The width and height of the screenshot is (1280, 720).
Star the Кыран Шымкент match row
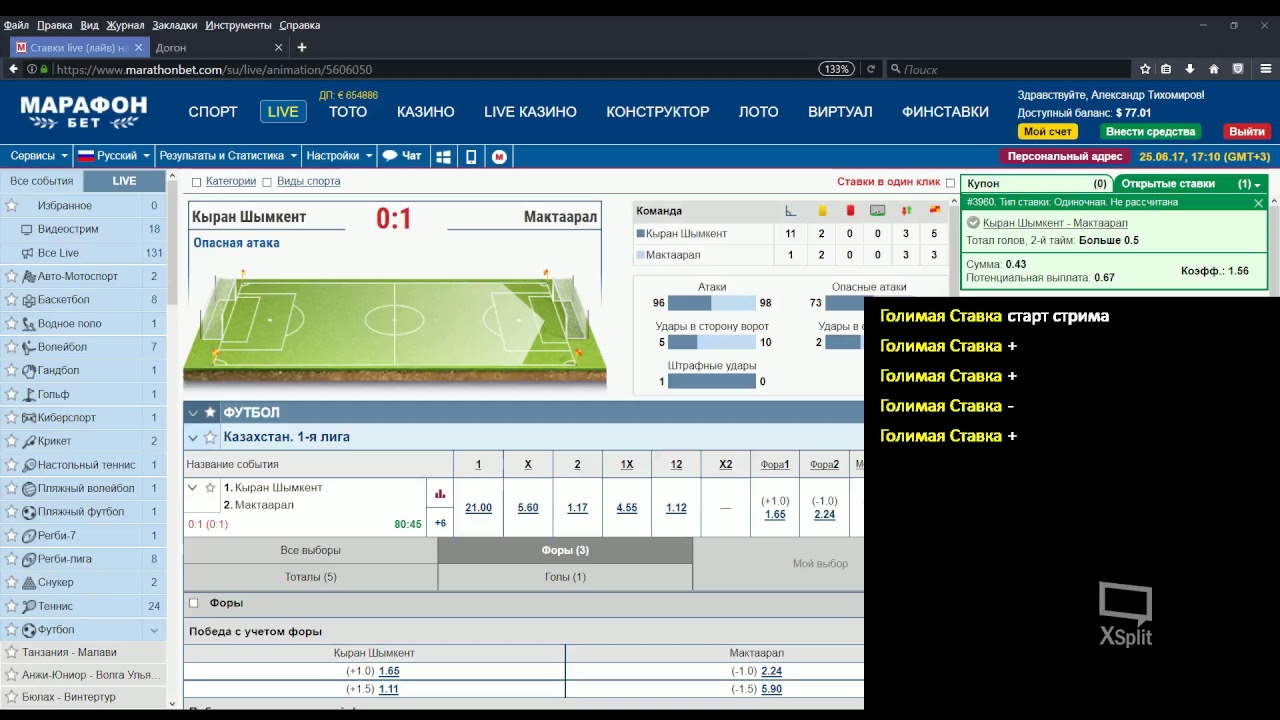click(210, 488)
